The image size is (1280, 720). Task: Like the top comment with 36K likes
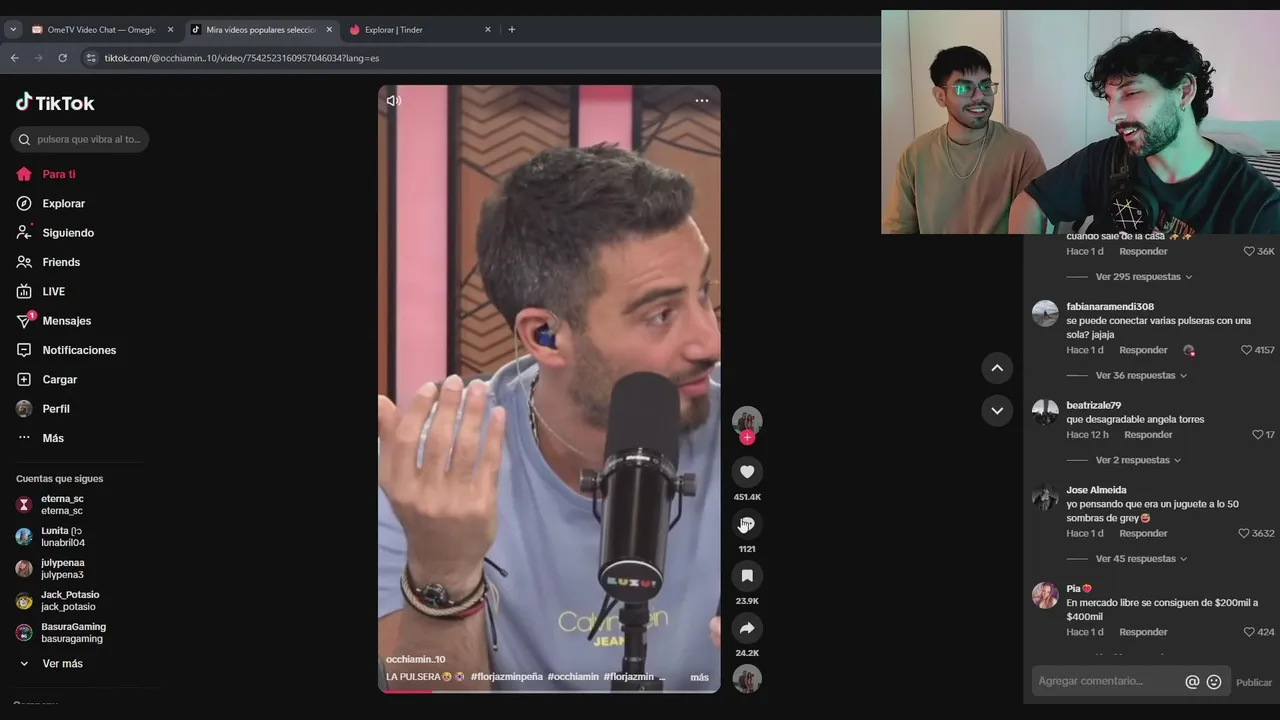click(x=1249, y=251)
